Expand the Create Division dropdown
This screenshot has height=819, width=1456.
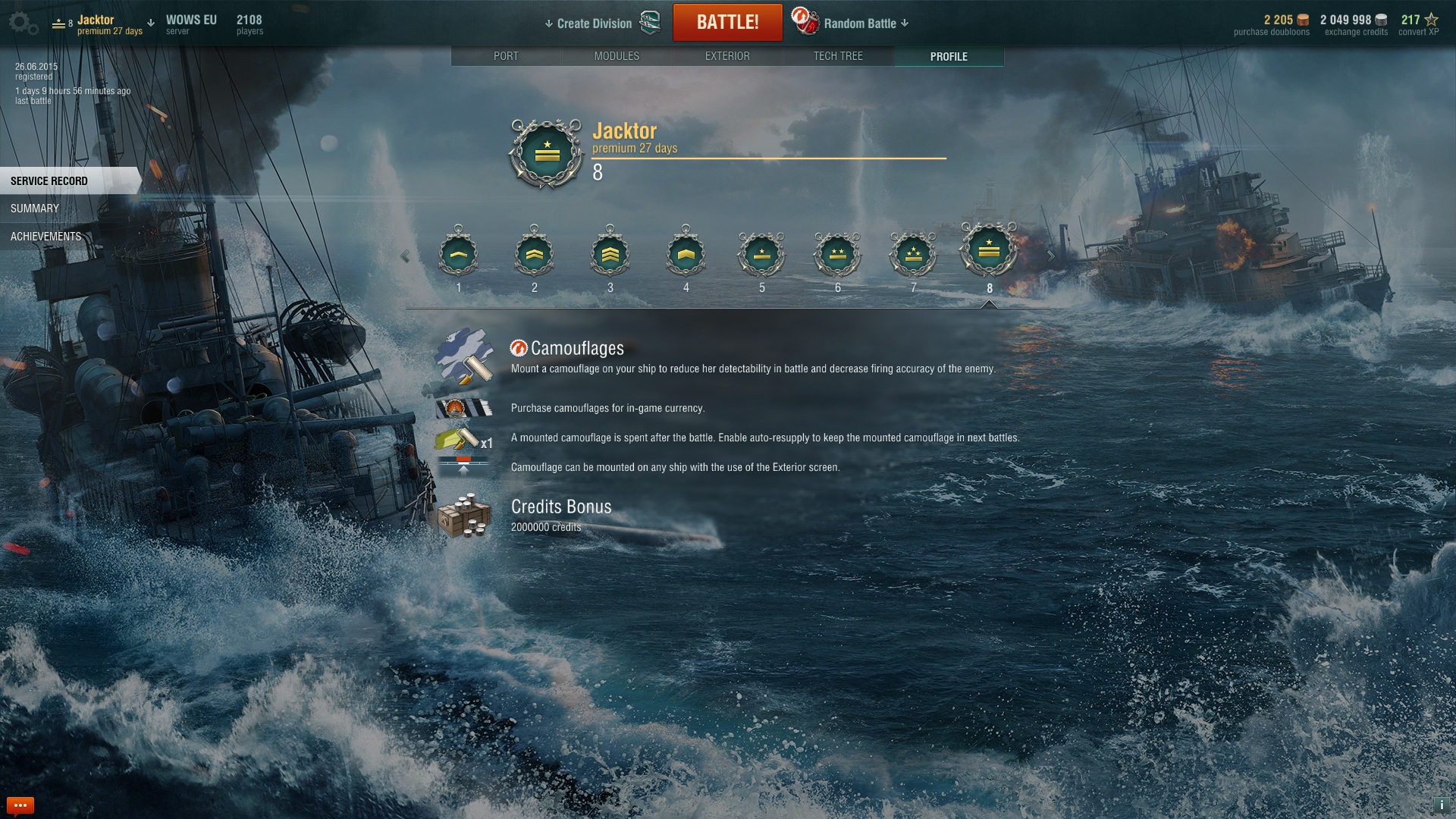[x=588, y=24]
